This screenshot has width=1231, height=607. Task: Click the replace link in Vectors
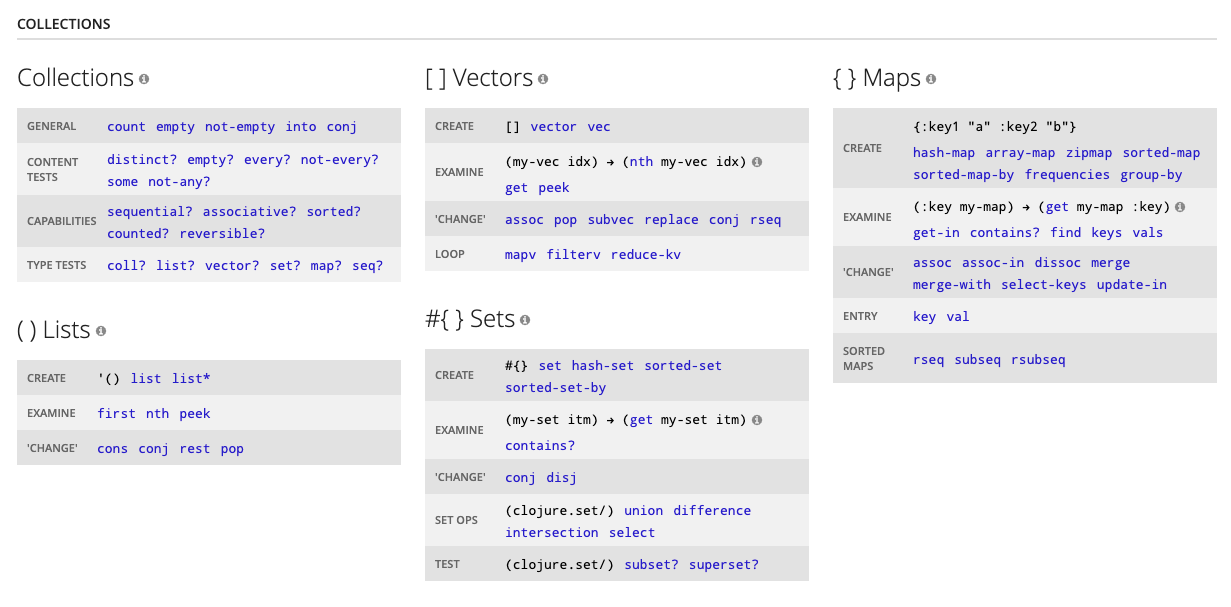point(672,220)
